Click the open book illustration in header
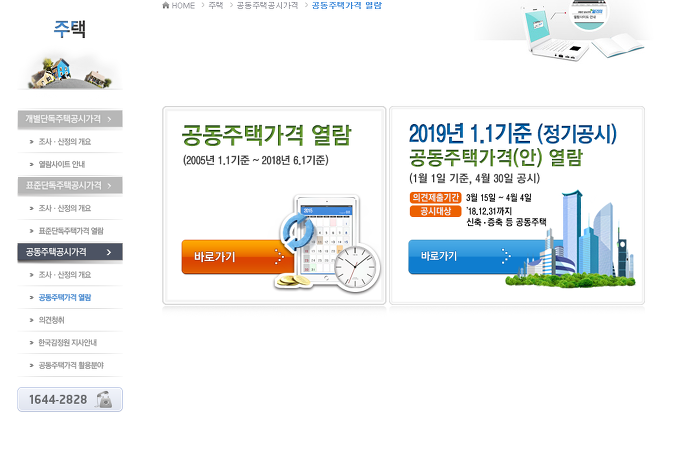Screen dimensions: 700x460 618,46
